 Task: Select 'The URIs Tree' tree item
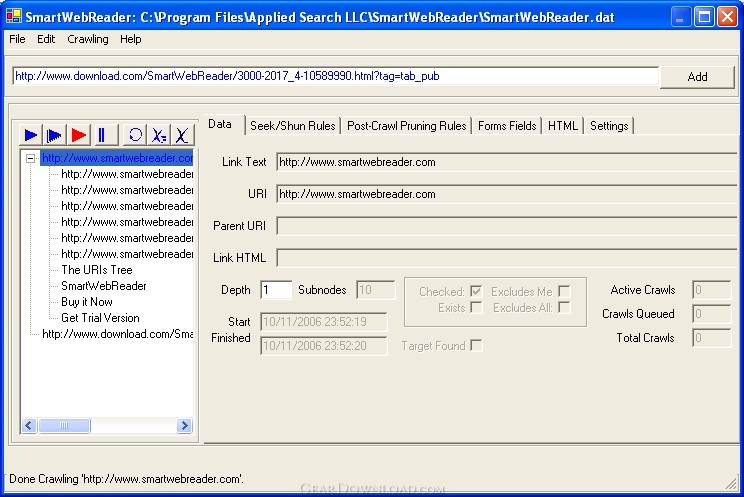coord(97,270)
